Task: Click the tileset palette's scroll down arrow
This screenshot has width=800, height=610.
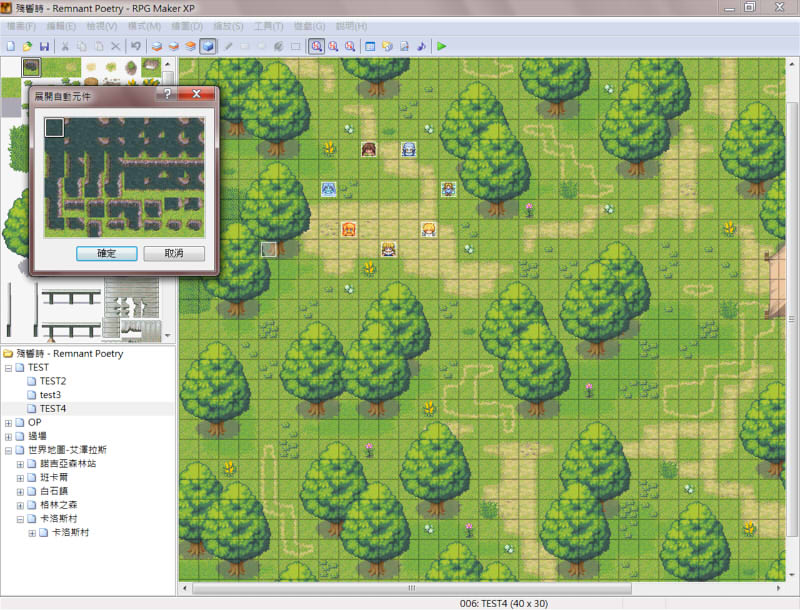Action: pyautogui.click(x=168, y=336)
